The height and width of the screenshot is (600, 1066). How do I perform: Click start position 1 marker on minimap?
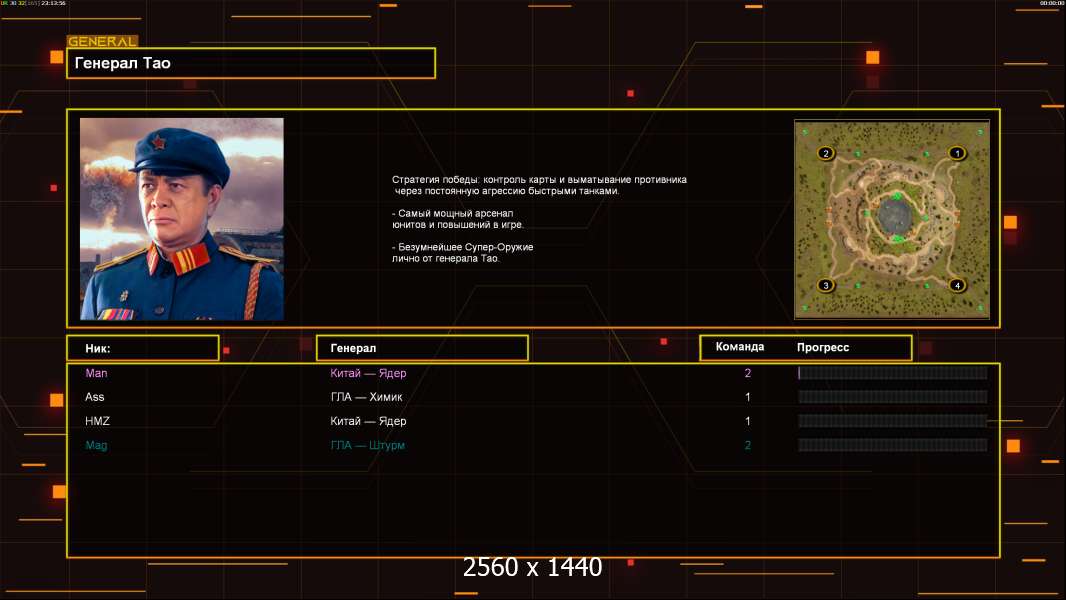957,154
